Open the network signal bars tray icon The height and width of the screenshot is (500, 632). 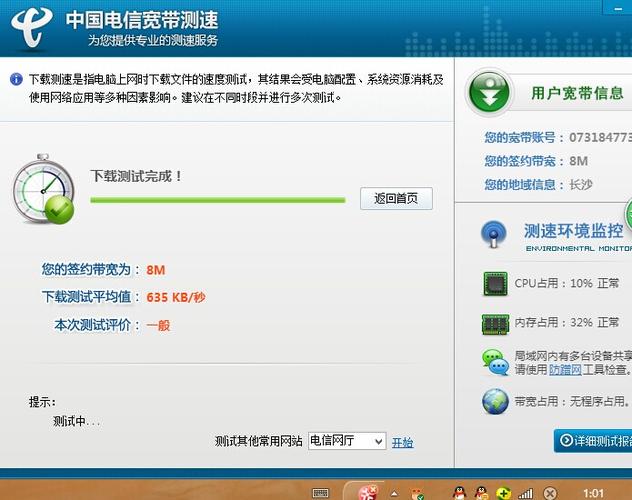[526, 493]
